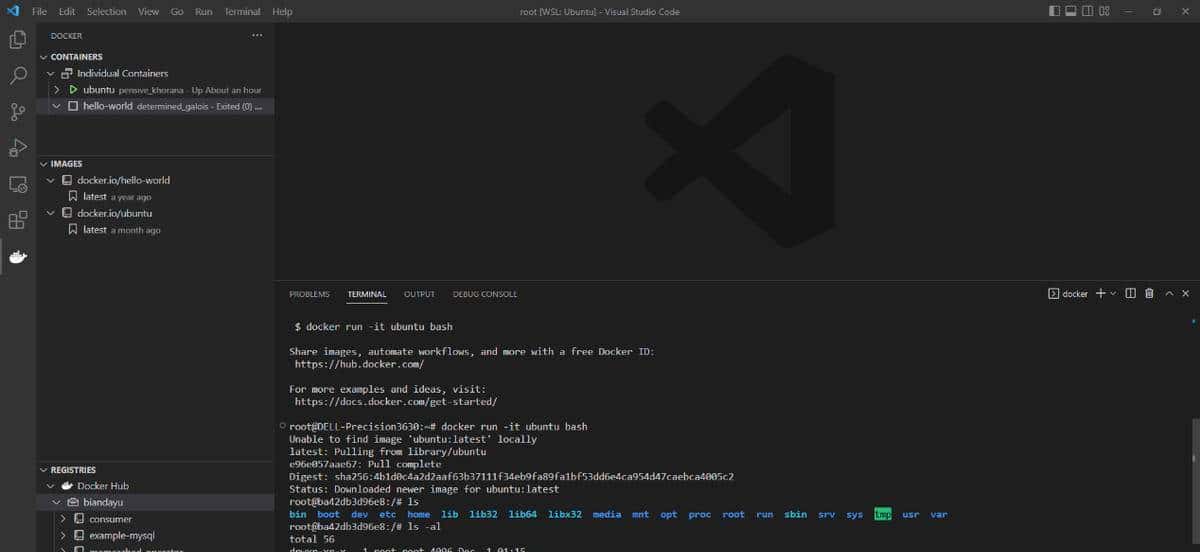
Task: Collapse the REGISTRIES section
Action: [44, 470]
